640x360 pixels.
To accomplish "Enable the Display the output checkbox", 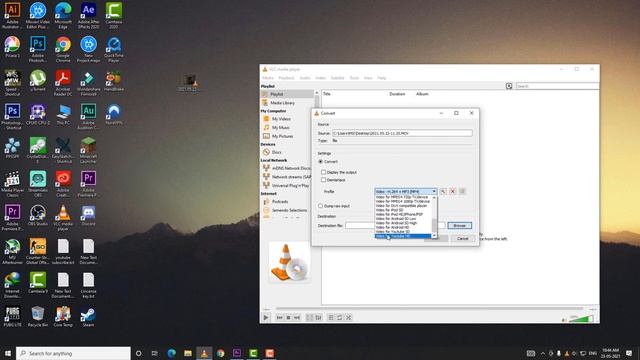I will coord(323,172).
